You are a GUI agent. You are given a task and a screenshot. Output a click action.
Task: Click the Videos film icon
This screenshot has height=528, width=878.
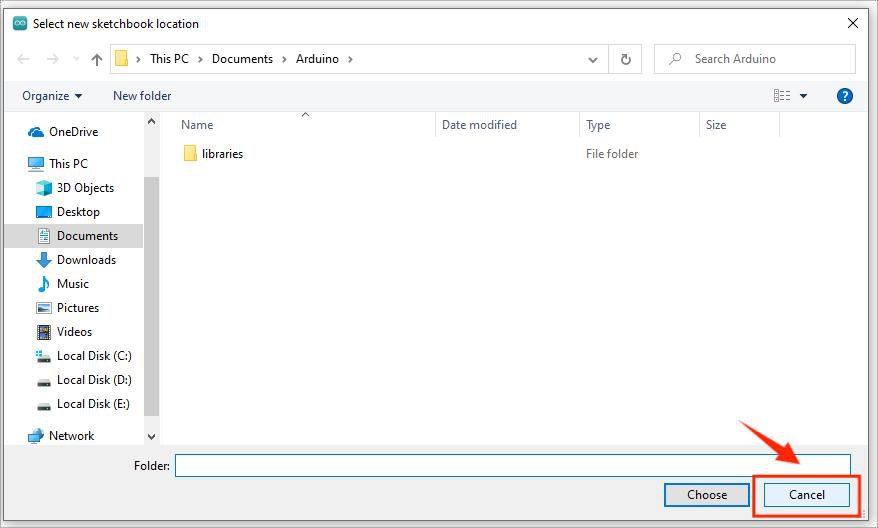coord(44,333)
